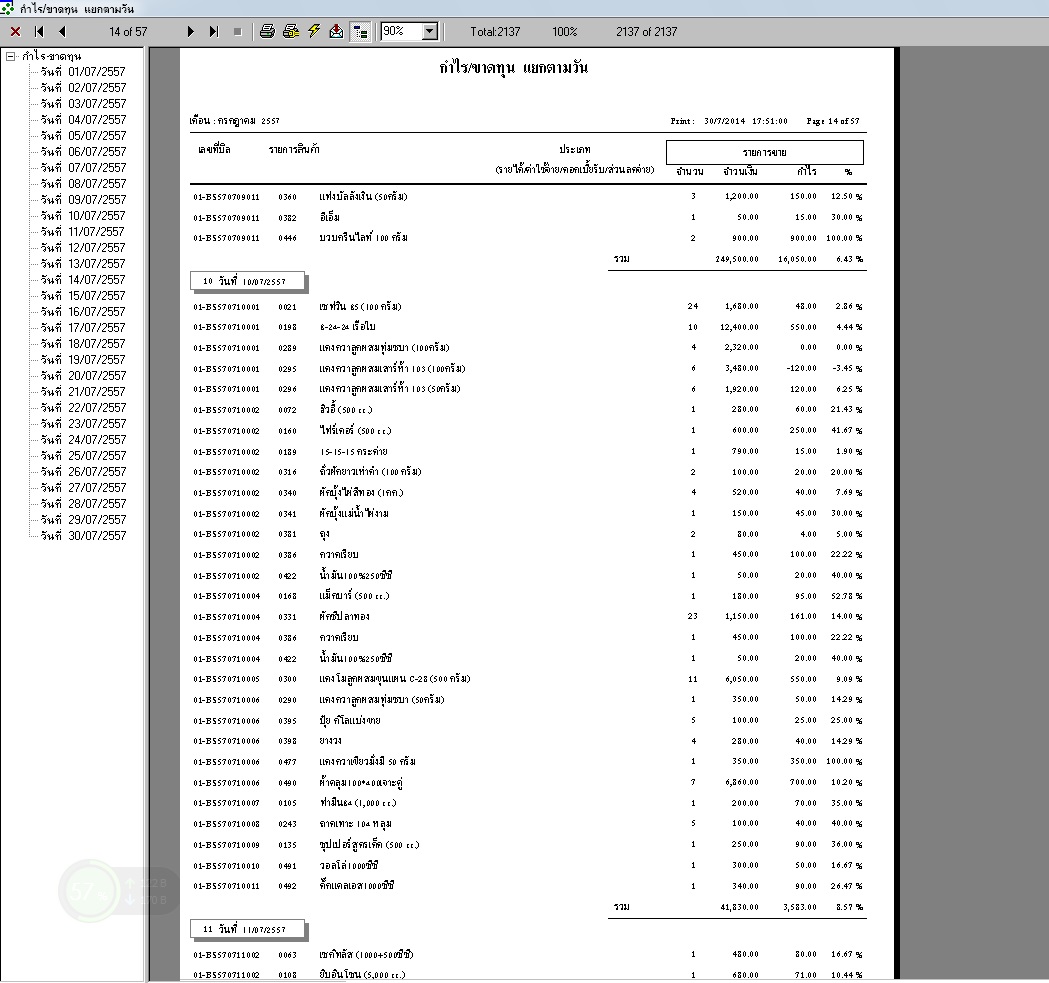Click the รายการขาย column header box

pos(765,153)
